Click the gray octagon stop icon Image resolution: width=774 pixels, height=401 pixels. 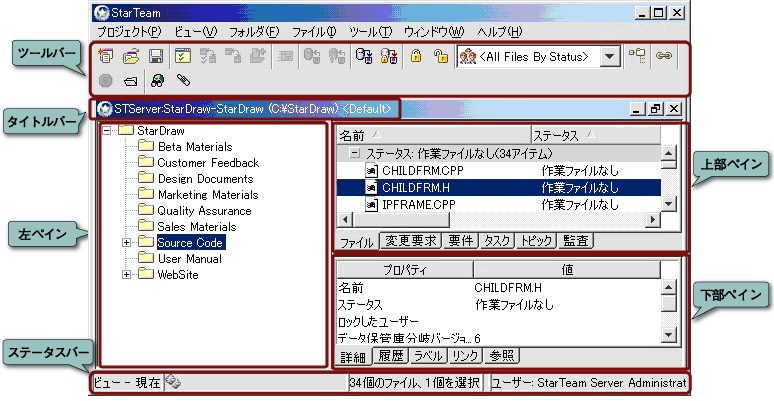[x=105, y=80]
